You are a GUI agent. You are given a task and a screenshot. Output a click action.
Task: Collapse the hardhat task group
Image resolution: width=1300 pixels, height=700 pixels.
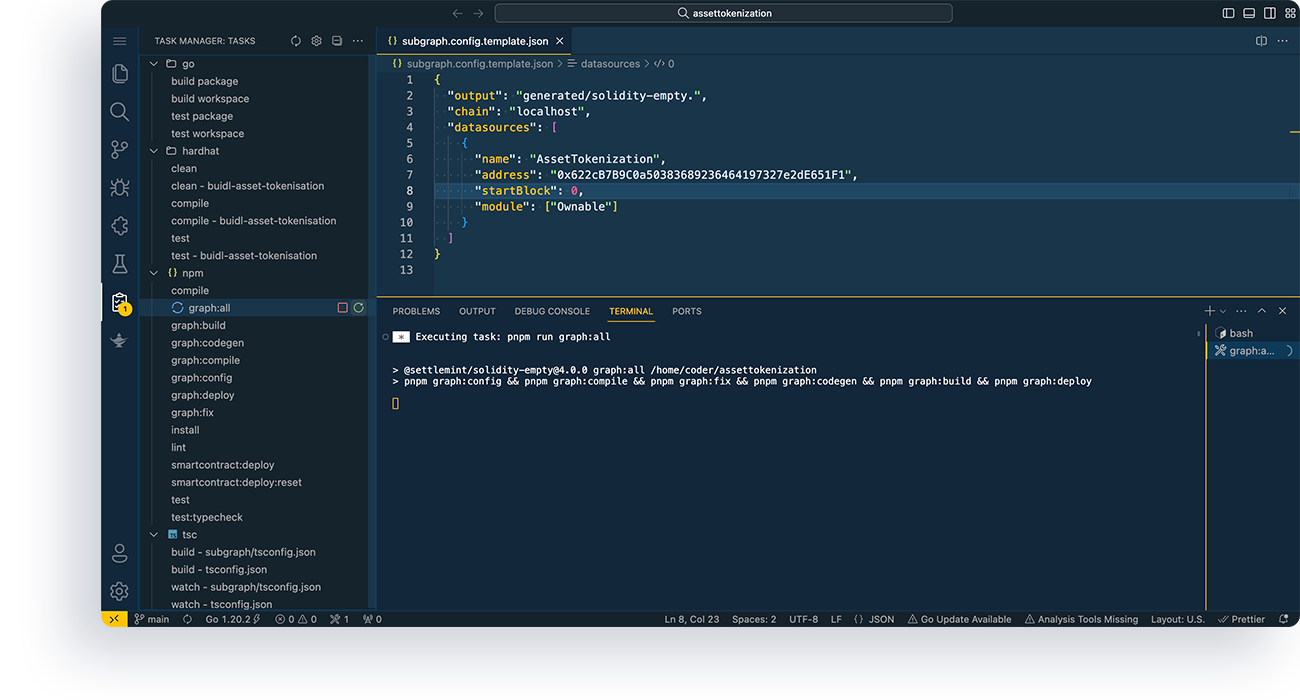[x=155, y=151]
